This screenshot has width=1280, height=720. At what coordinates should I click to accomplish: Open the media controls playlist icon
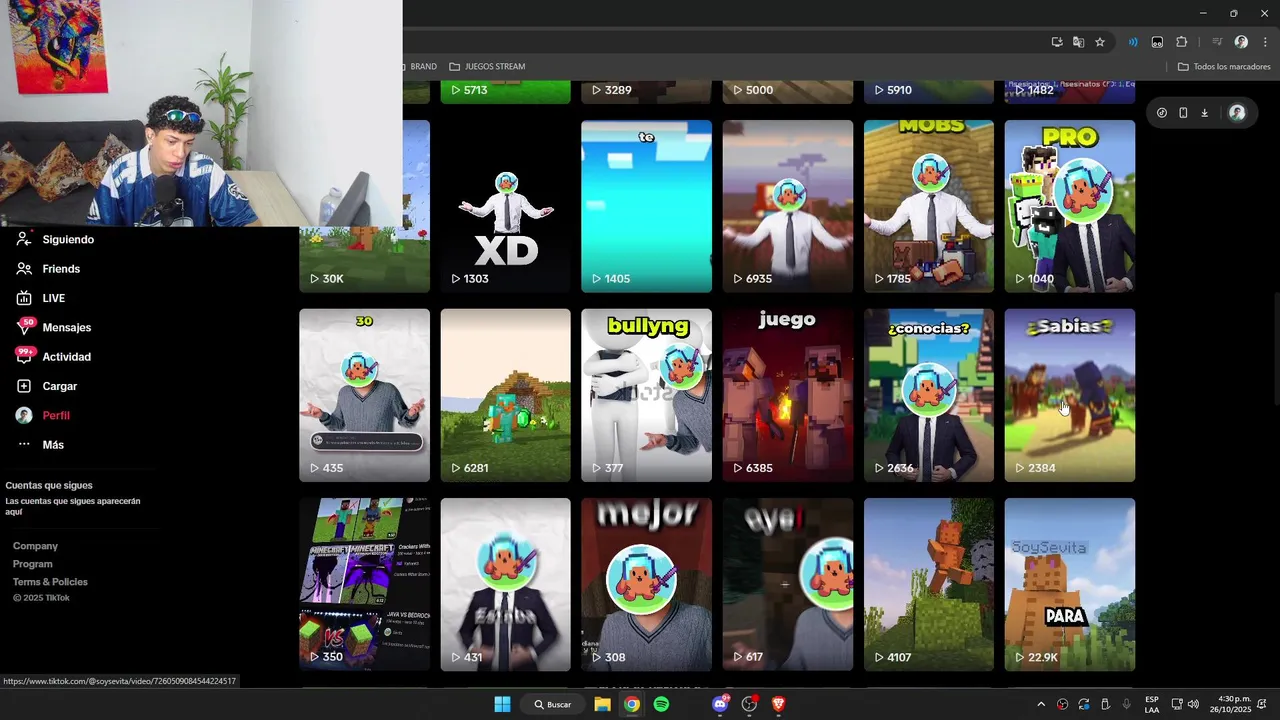[1217, 42]
